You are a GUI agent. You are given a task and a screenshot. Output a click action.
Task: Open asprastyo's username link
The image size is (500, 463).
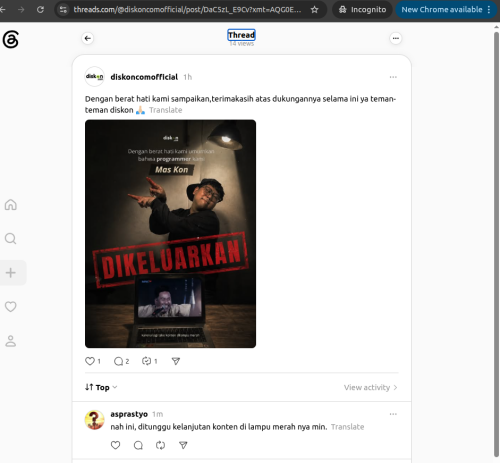click(129, 414)
